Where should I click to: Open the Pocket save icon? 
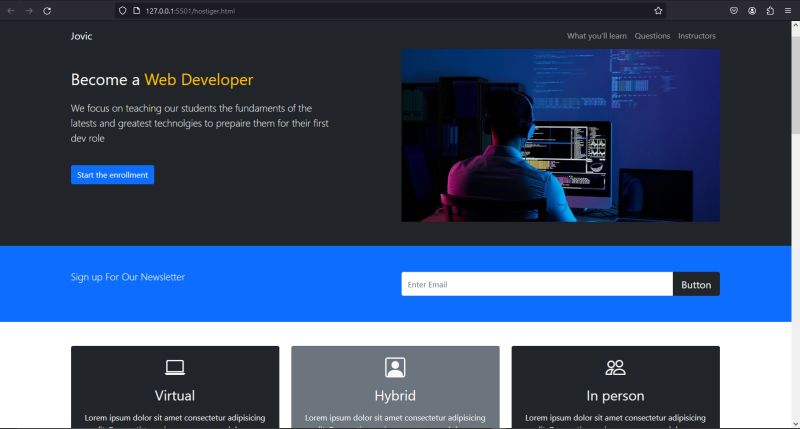(x=734, y=11)
